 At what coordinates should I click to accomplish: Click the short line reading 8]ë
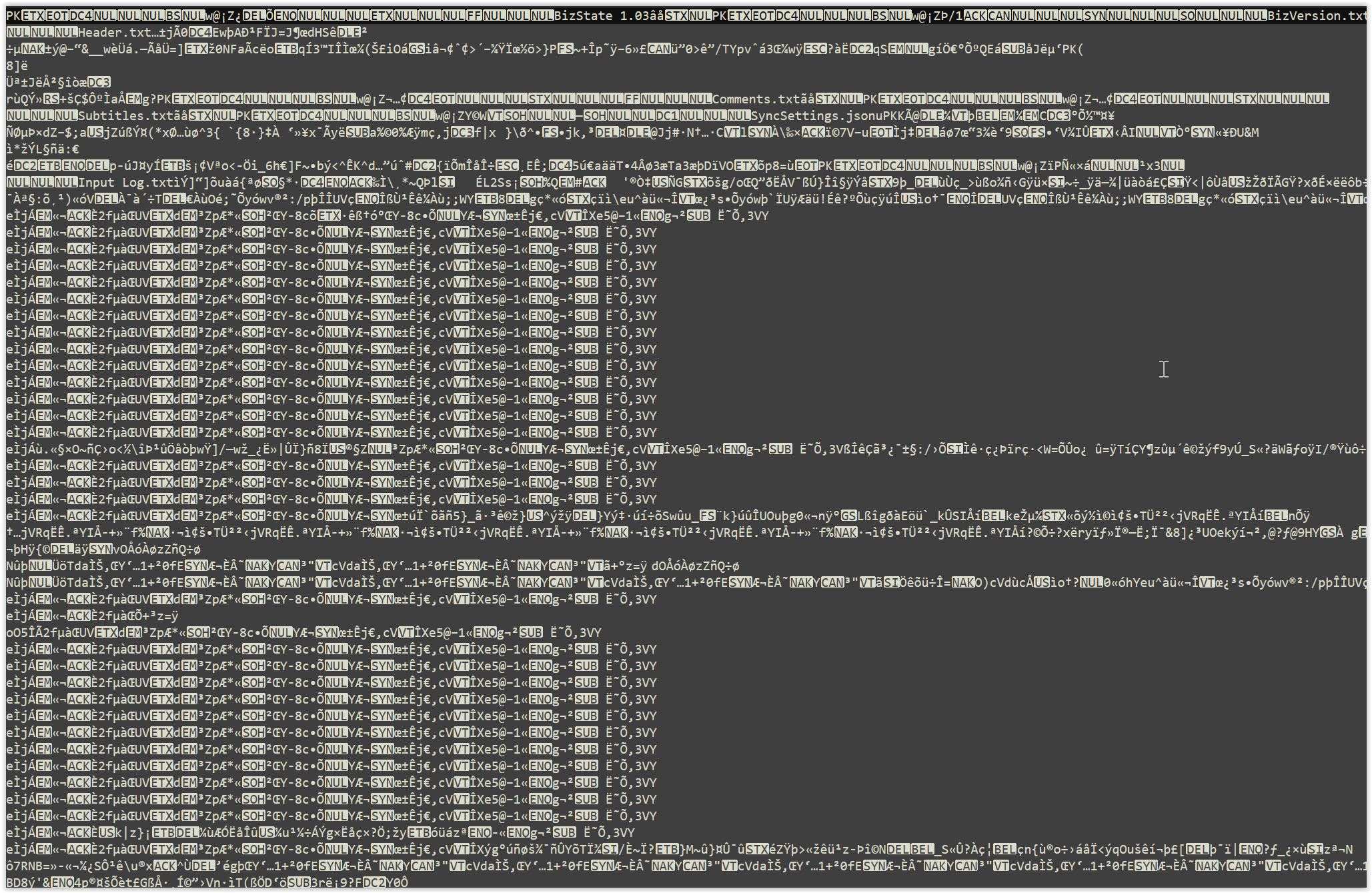pyautogui.click(x=17, y=65)
